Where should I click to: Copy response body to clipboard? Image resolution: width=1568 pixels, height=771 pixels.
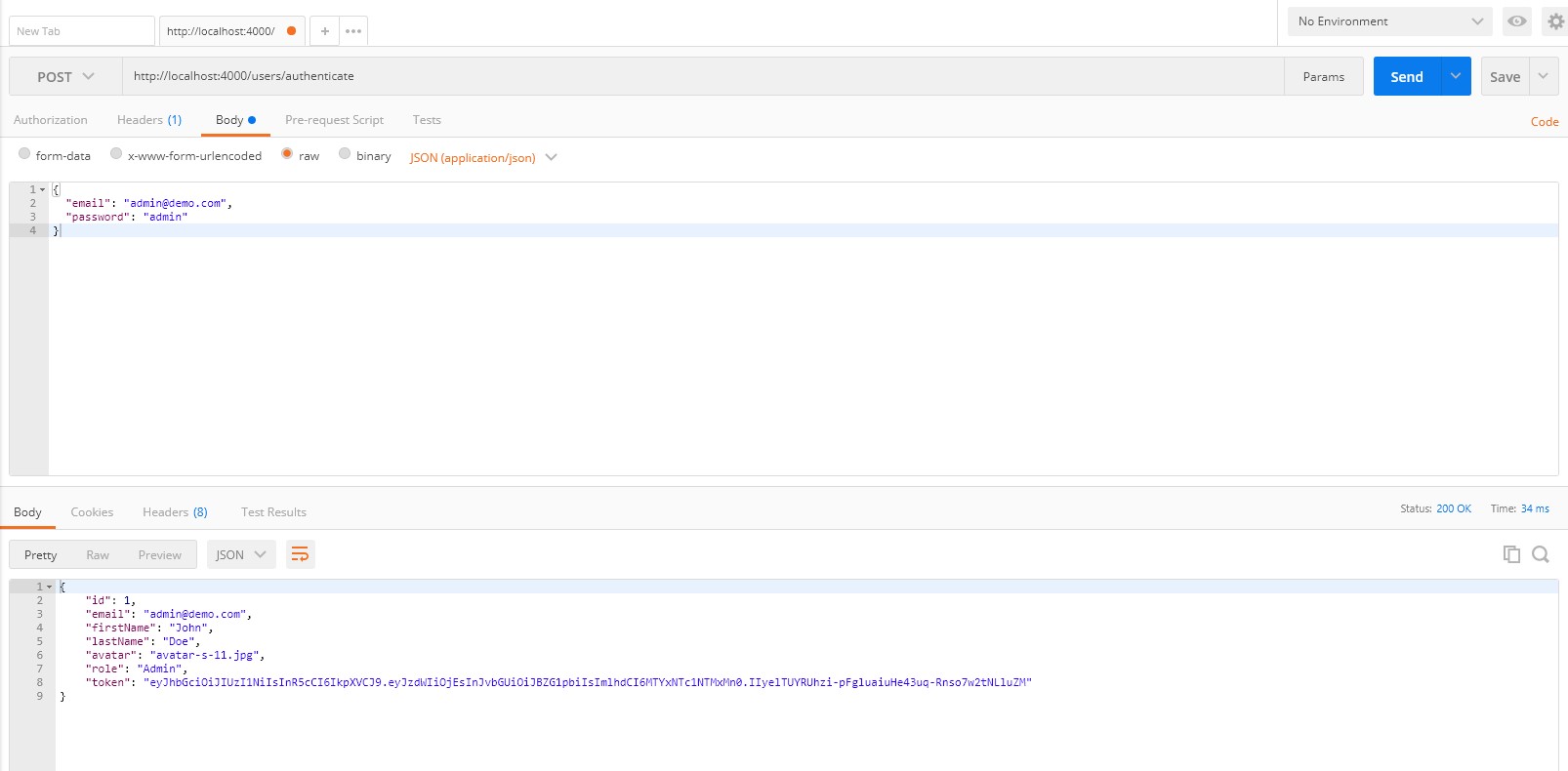(x=1511, y=554)
